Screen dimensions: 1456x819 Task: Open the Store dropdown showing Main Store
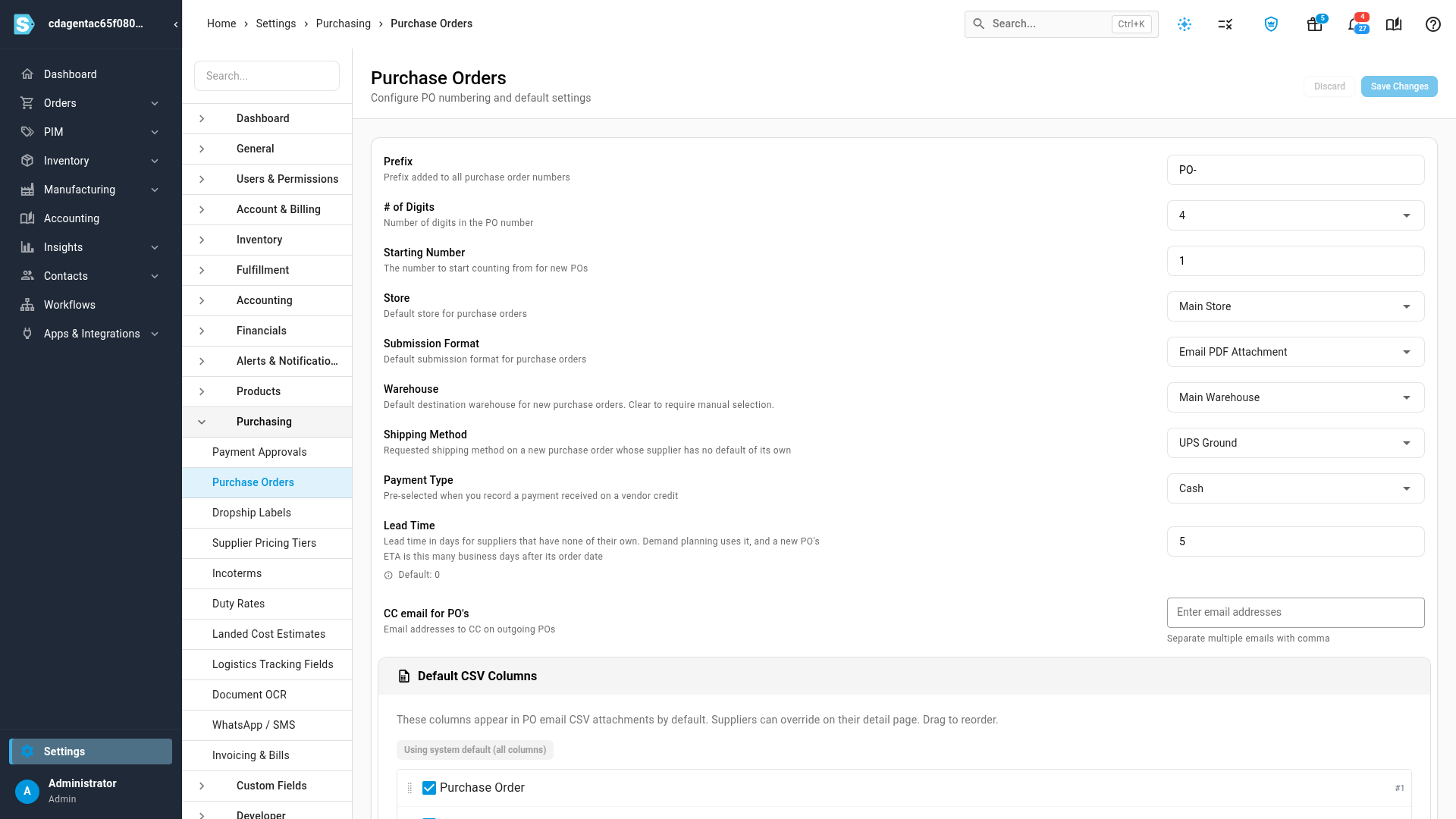(1295, 306)
